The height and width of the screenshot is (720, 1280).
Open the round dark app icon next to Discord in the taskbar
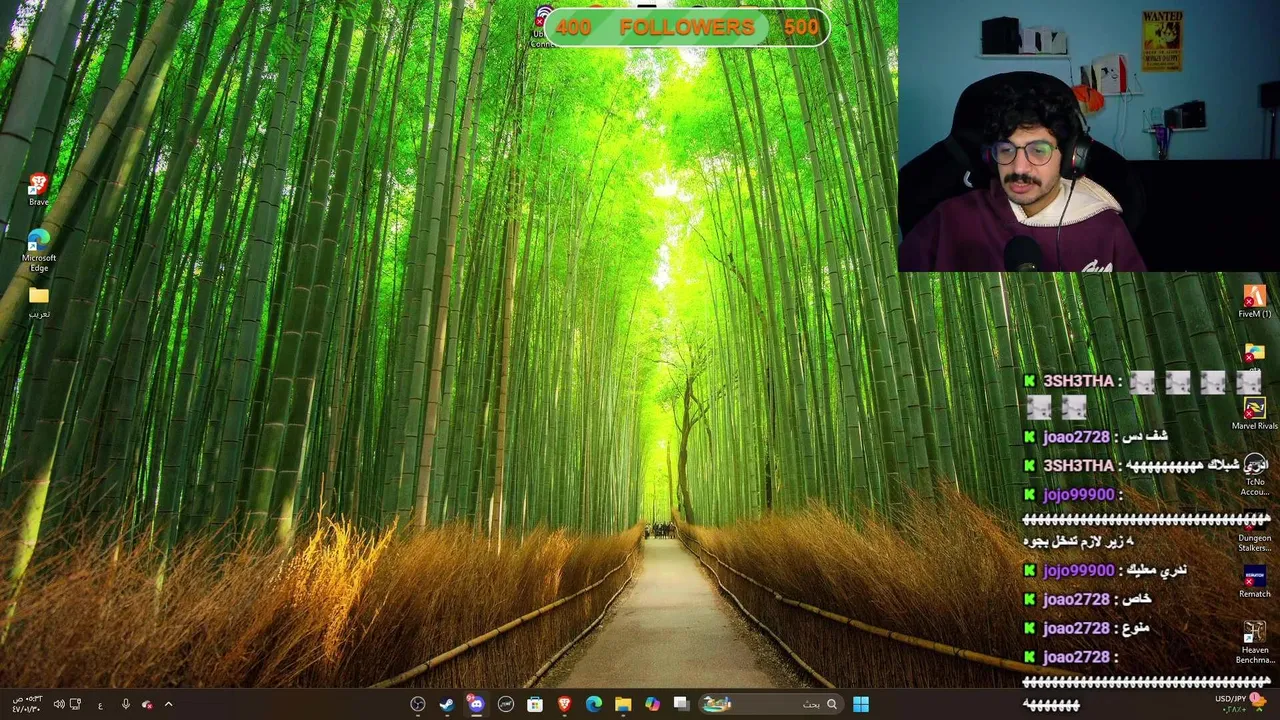coord(506,704)
